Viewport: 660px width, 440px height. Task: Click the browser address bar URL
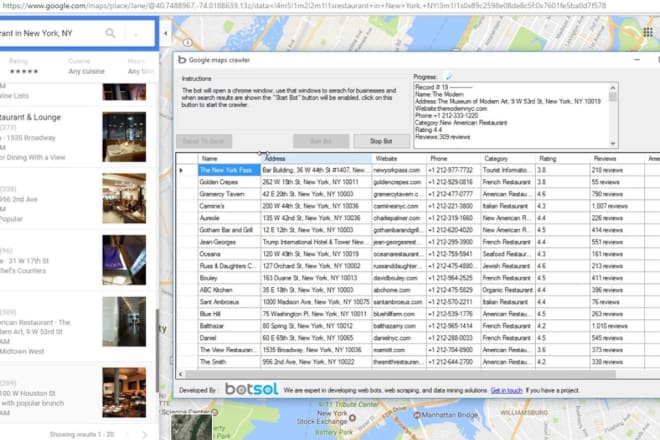click(x=304, y=6)
